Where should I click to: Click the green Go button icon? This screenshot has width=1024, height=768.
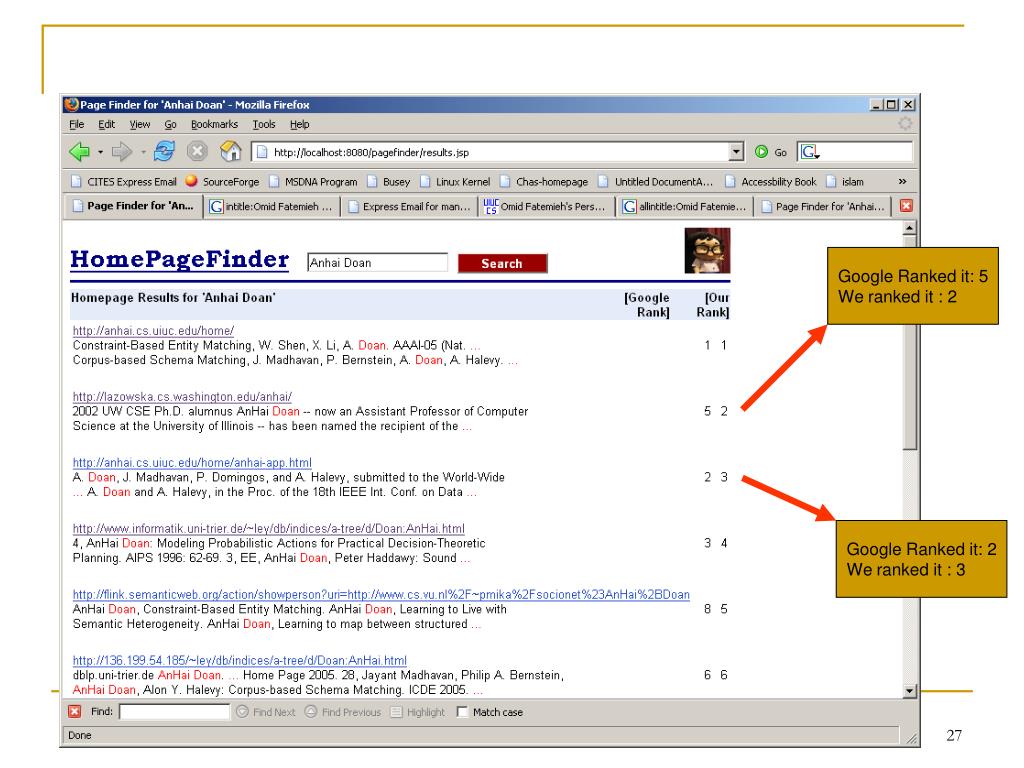pos(761,152)
